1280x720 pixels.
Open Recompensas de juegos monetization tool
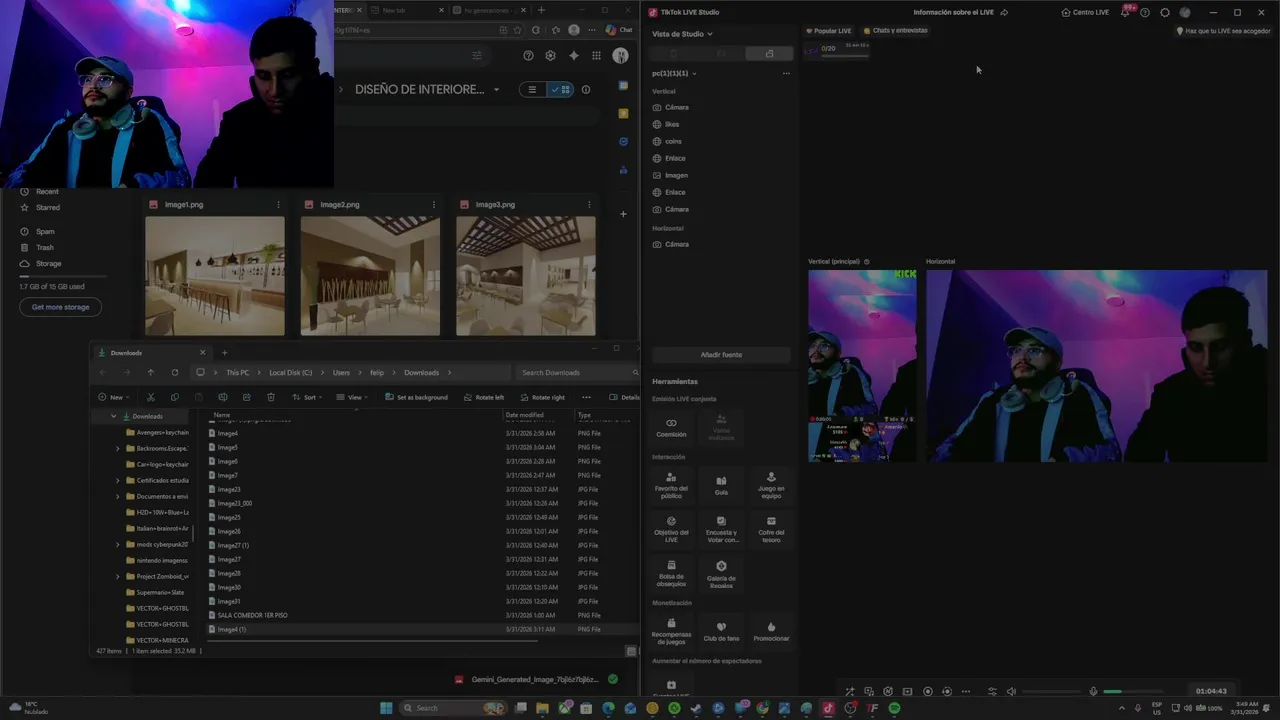click(671, 630)
